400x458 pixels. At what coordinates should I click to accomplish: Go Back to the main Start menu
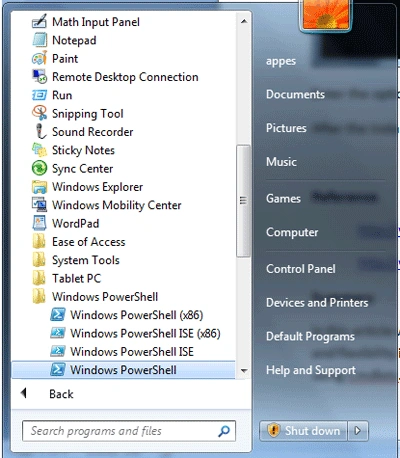pyautogui.click(x=61, y=394)
